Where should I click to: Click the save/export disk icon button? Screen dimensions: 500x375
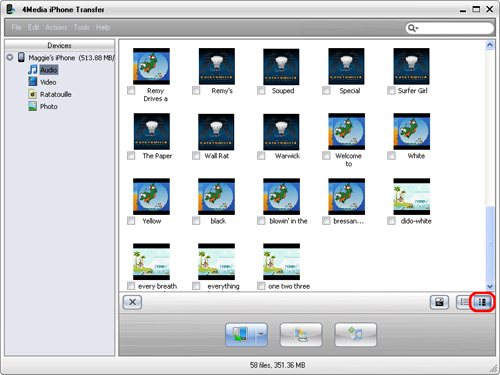(x=439, y=302)
